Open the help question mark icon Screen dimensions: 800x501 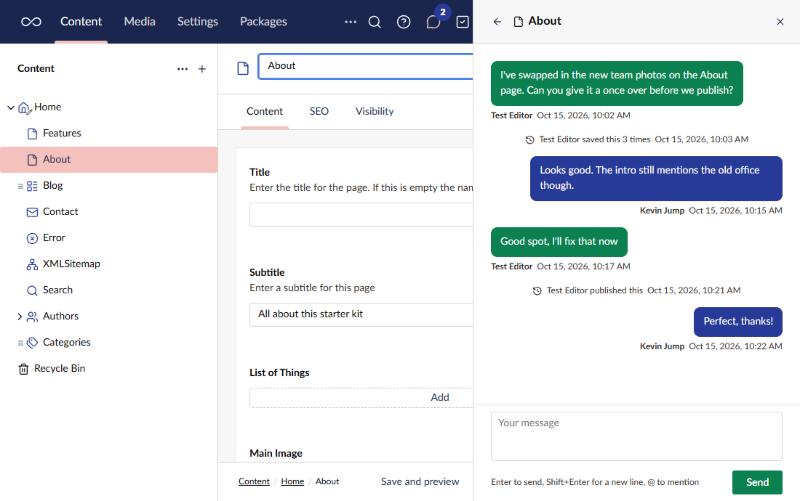click(x=404, y=21)
